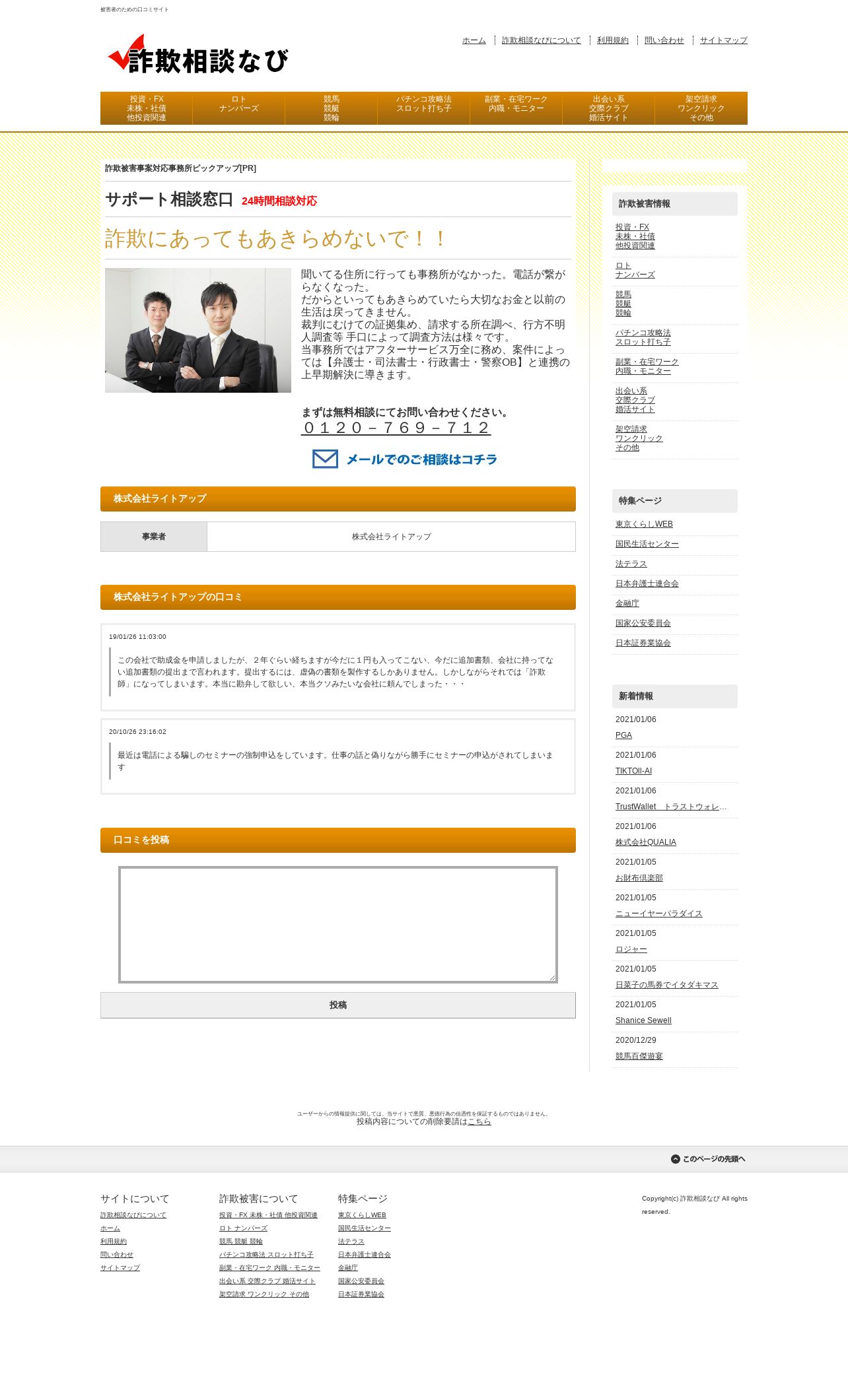Select ロト ナンバーズ navigation menu item
The height and width of the screenshot is (1400, 848).
239,108
